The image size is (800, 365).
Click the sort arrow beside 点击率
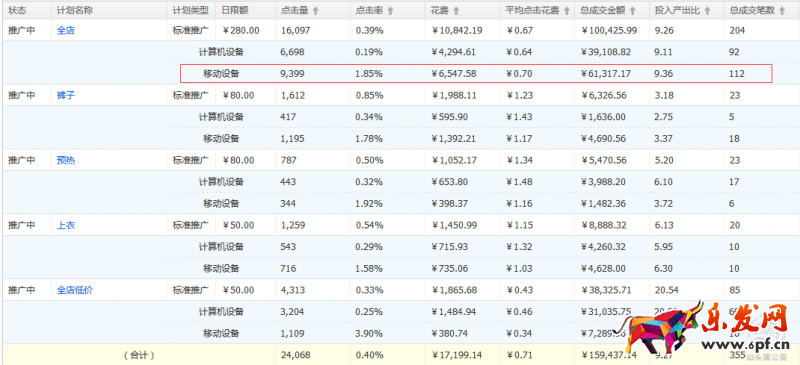(390, 10)
